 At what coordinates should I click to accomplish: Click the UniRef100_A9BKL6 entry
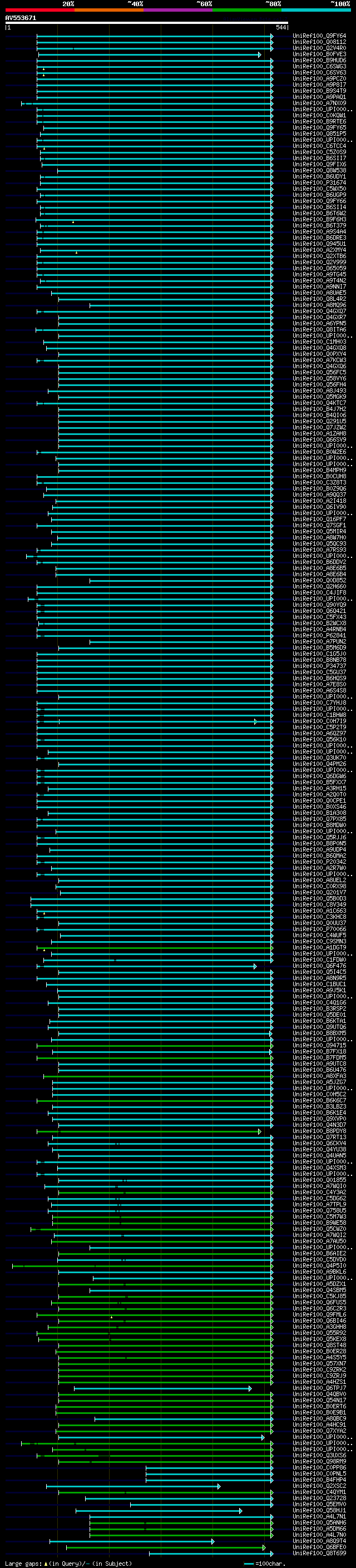(319, 1272)
